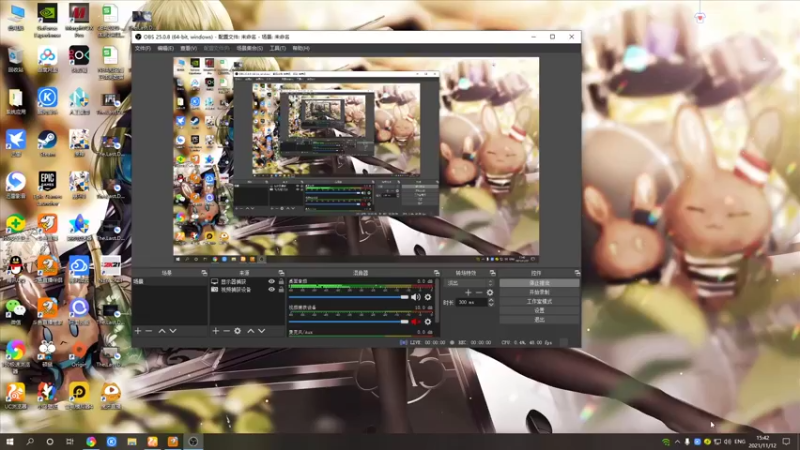Toggle lock on 显示器捕获 source

pyautogui.click(x=281, y=282)
